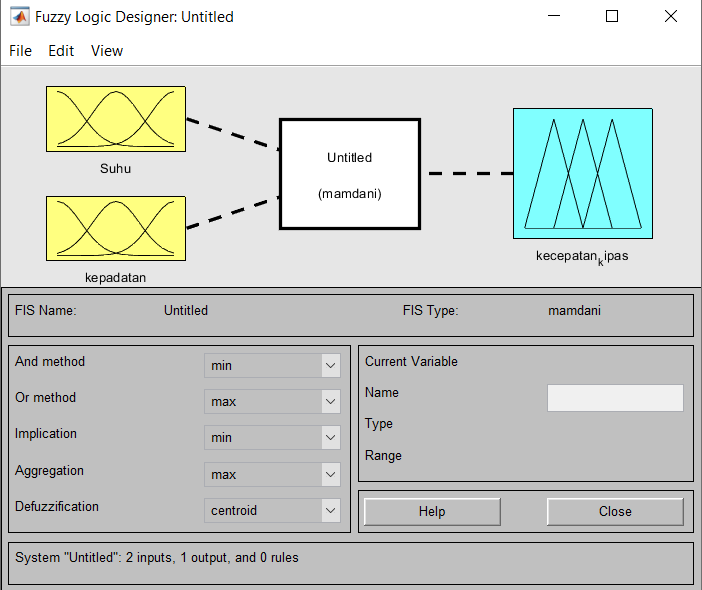
Task: Click the system status message text
Action: (157, 558)
